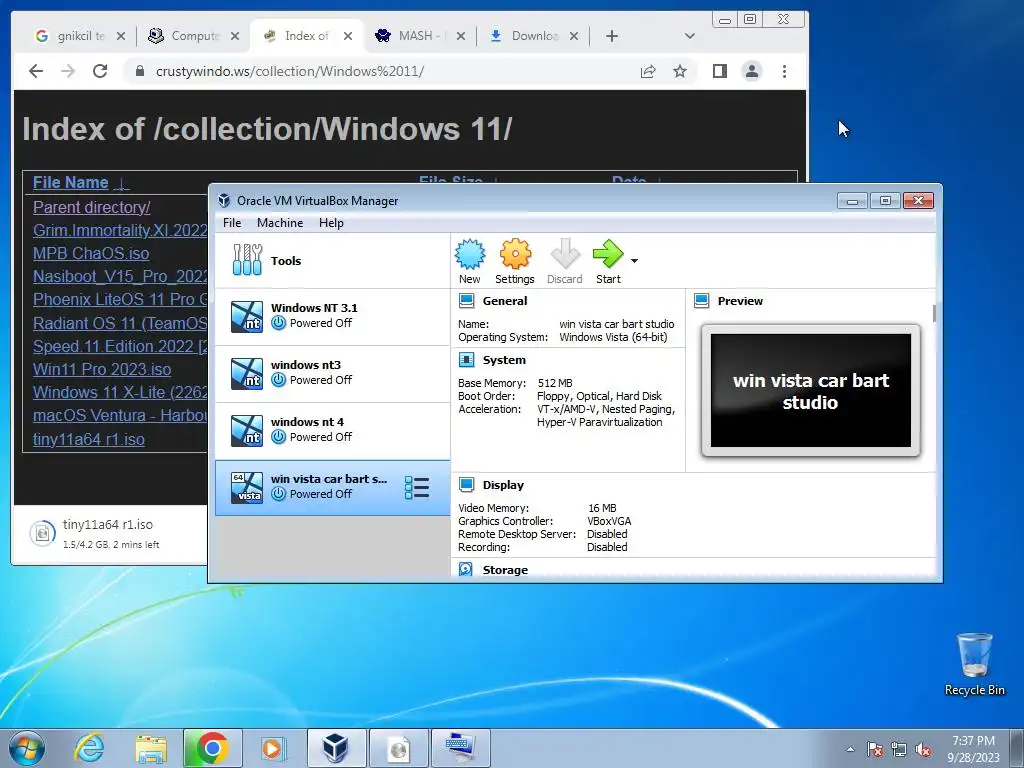Image resolution: width=1024 pixels, height=768 pixels.
Task: Open Windows Explorer from taskbar
Action: [151, 748]
